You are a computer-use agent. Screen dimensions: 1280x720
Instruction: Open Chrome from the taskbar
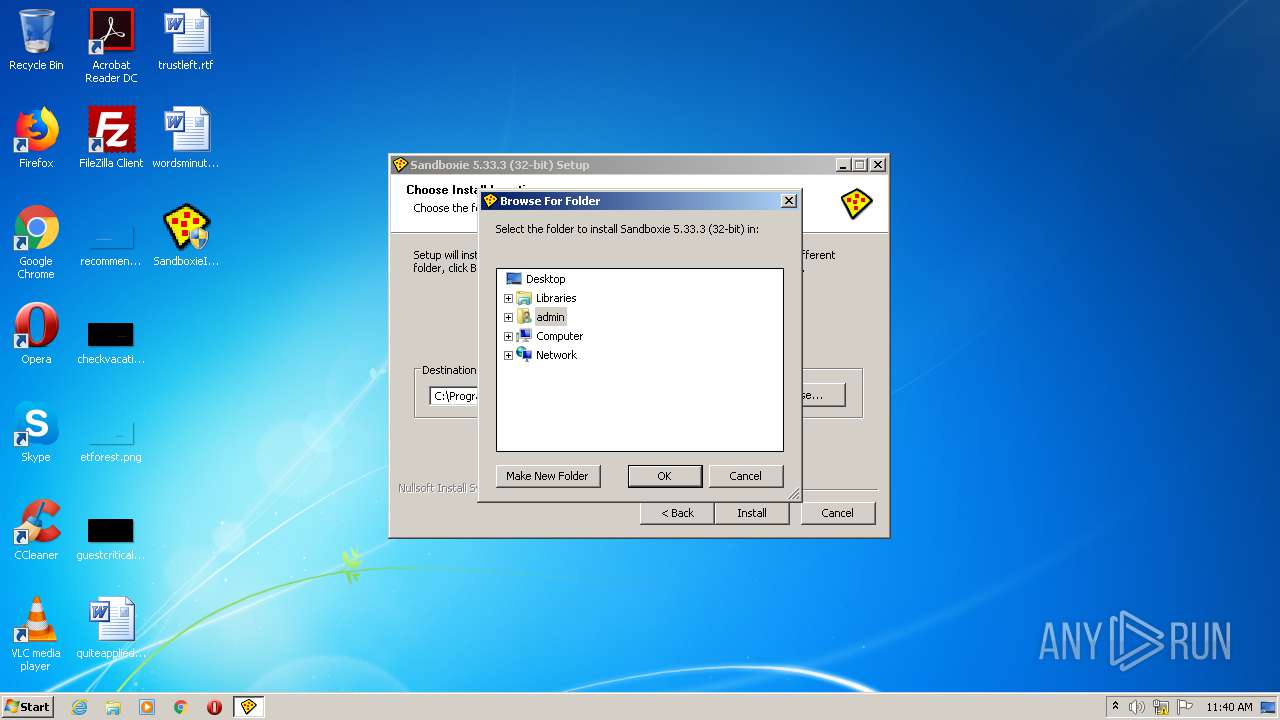click(181, 707)
